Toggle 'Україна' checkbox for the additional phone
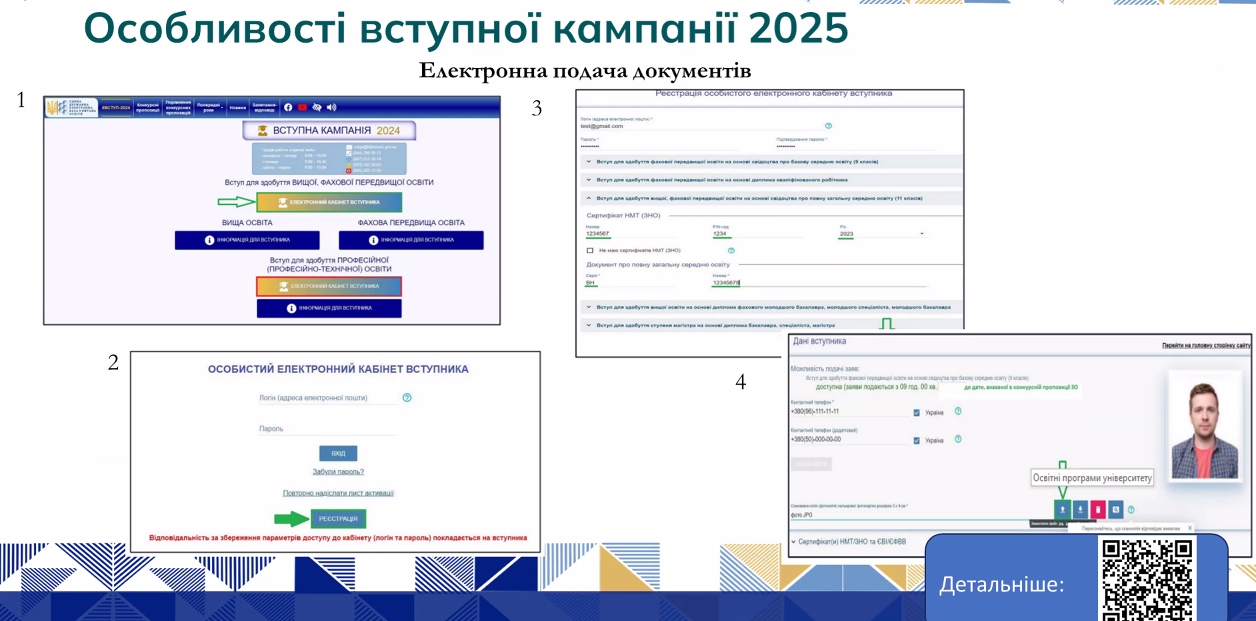This screenshot has height=621, width=1256. pos(917,440)
